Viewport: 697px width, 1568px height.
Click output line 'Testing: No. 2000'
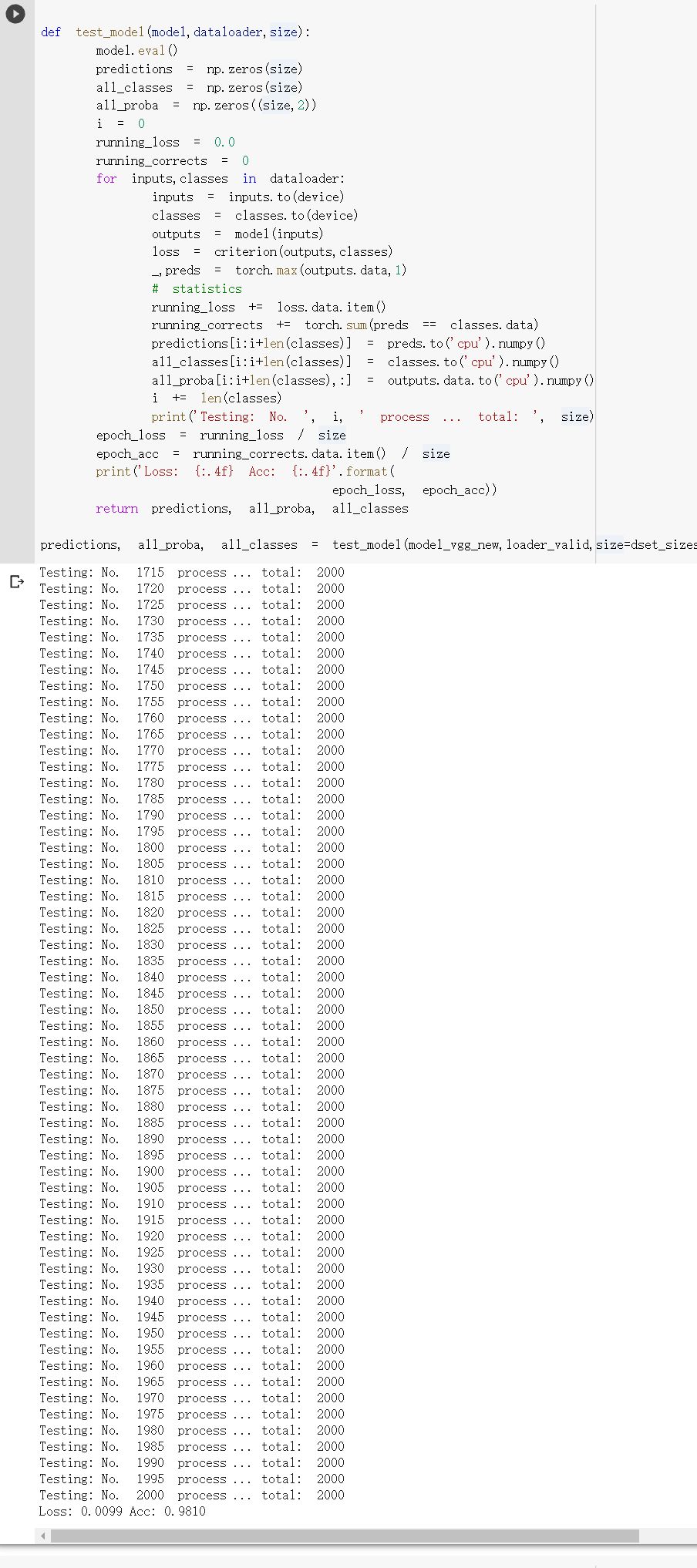[x=192, y=1496]
